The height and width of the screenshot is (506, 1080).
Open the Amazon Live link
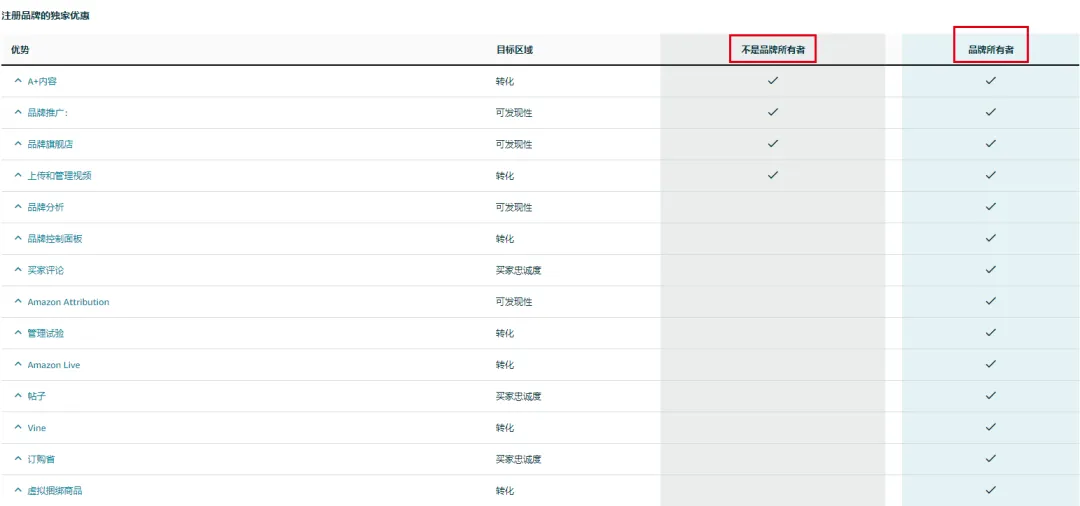[54, 365]
